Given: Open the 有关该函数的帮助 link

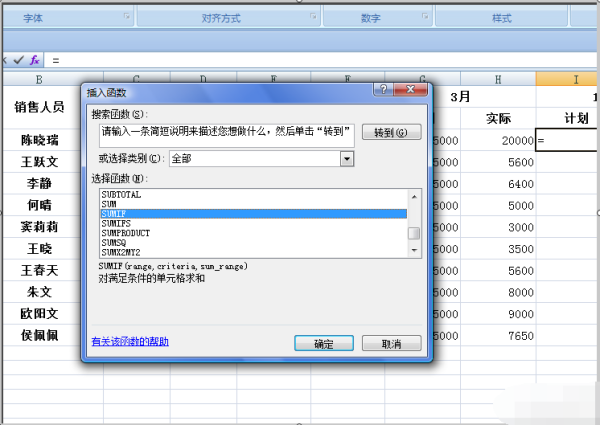Looking at the screenshot, I should click(x=130, y=342).
